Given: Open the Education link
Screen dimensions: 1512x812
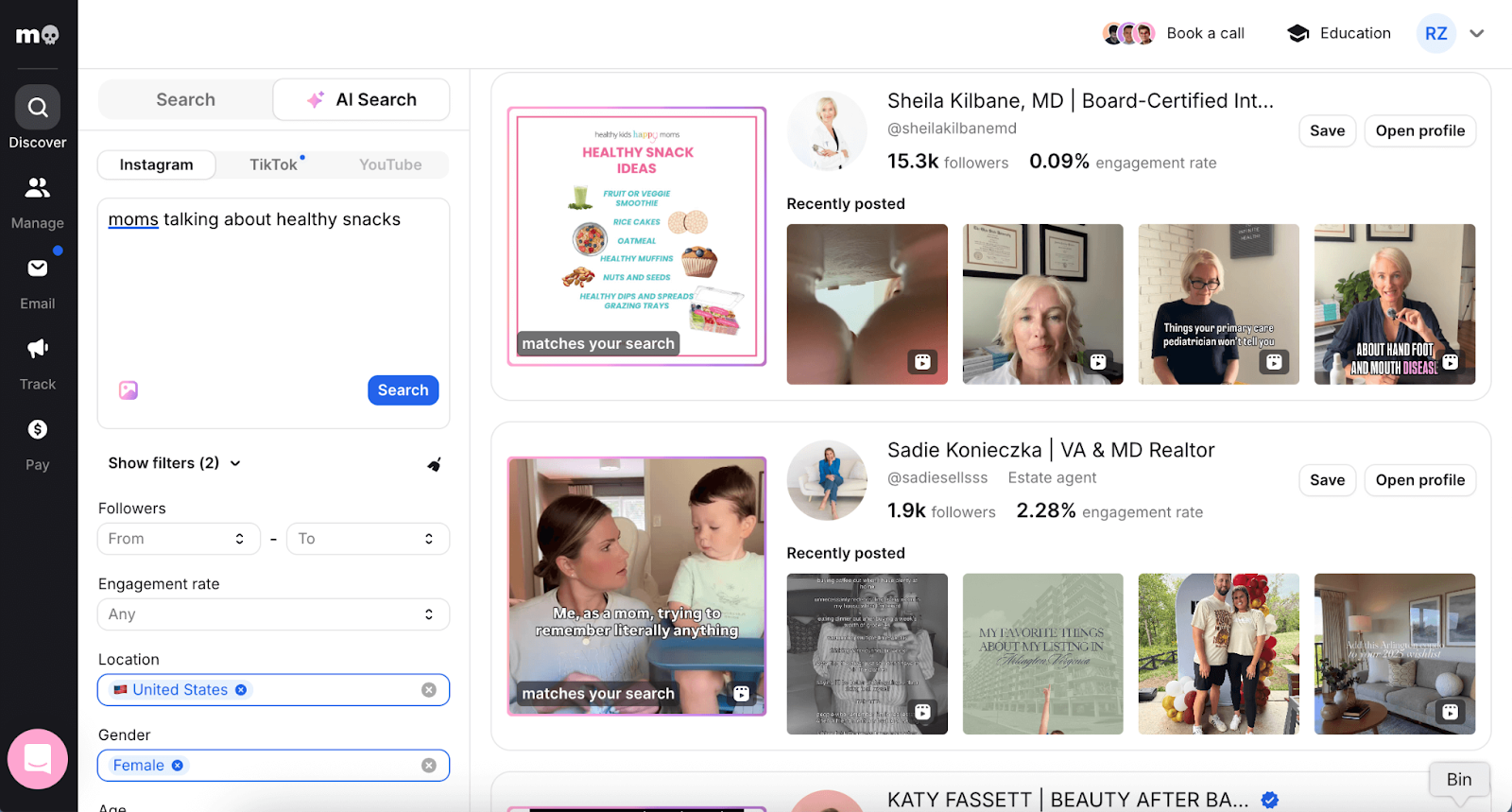Looking at the screenshot, I should (x=1355, y=33).
